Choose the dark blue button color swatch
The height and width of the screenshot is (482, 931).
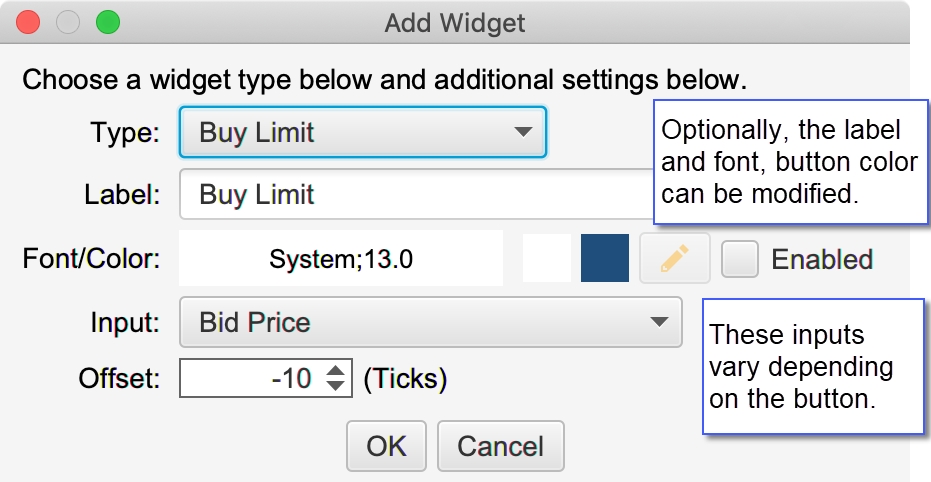605,258
